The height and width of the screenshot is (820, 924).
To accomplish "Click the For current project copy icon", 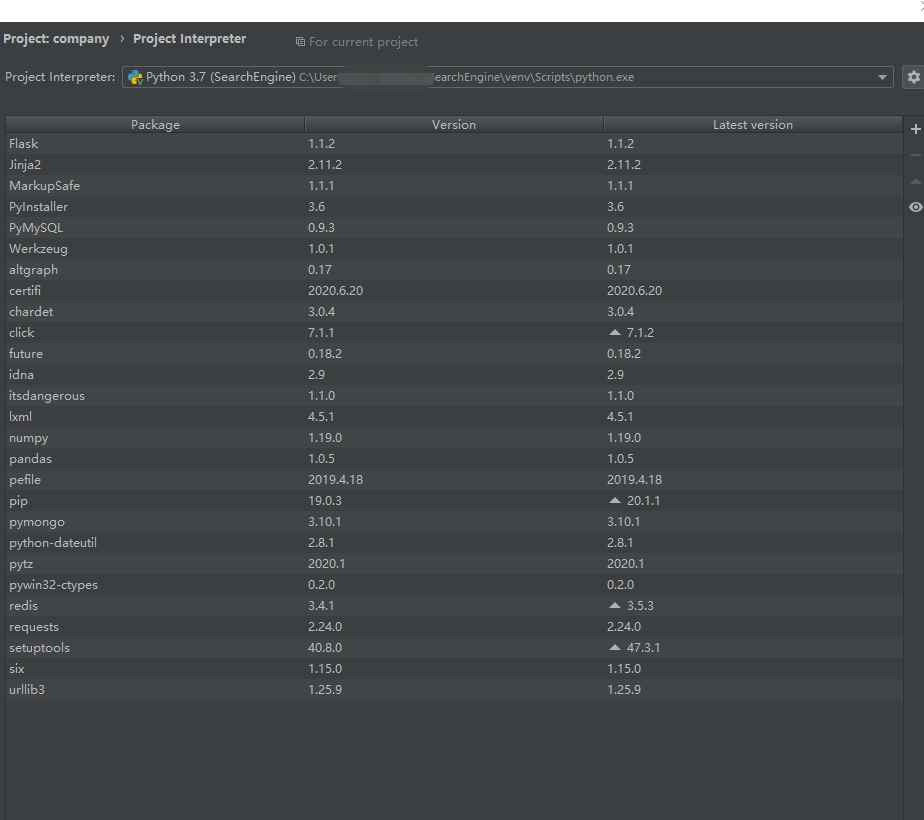I will tap(300, 42).
